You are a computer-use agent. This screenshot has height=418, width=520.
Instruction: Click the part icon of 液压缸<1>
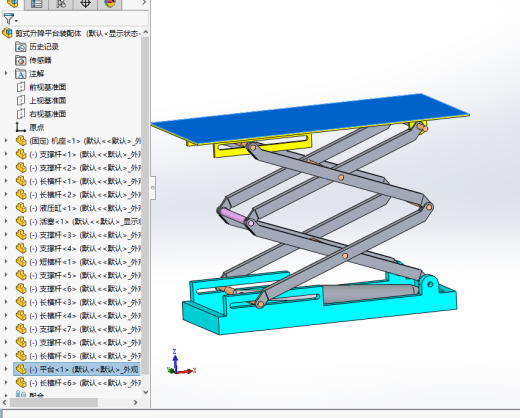pos(21,208)
